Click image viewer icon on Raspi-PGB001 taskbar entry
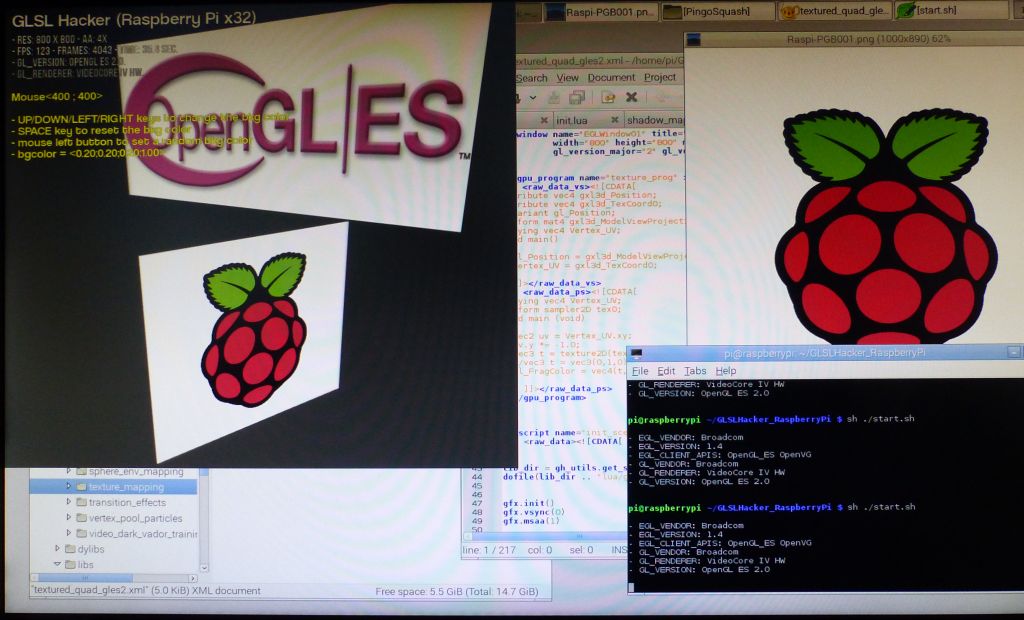Screen dimensions: 1024x620 coord(556,12)
